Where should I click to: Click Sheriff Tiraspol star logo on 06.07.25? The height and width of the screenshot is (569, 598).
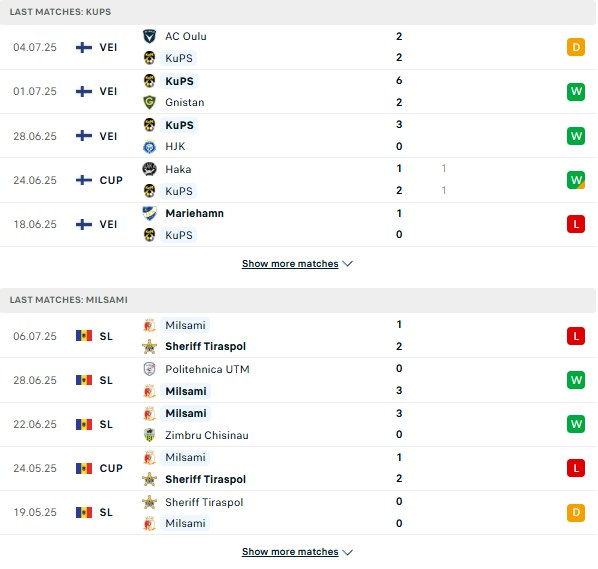[149, 346]
